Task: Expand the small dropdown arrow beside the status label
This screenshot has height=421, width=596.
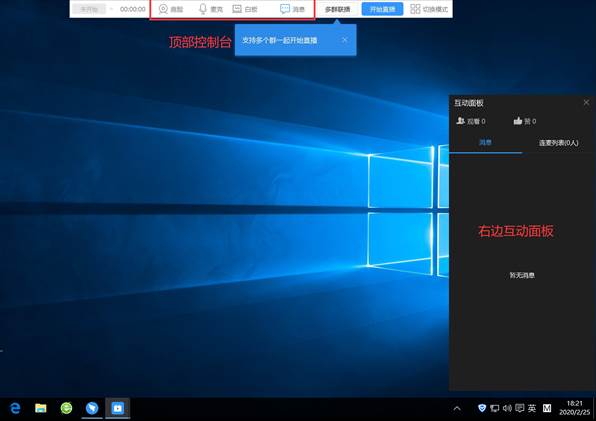Action: 112,9
